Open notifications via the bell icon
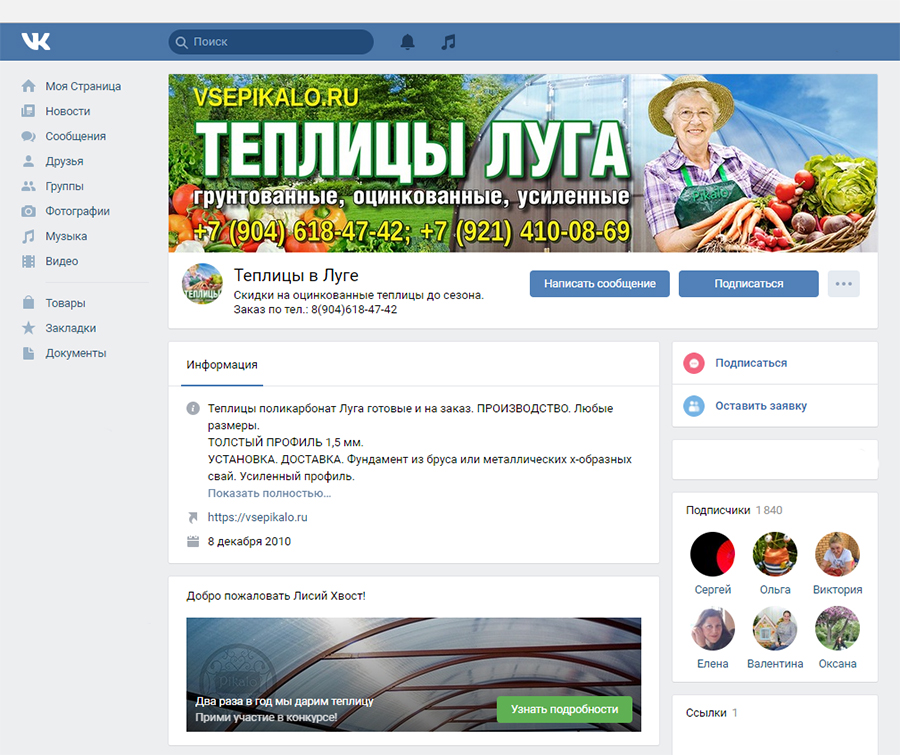The width and height of the screenshot is (900, 755). point(408,42)
